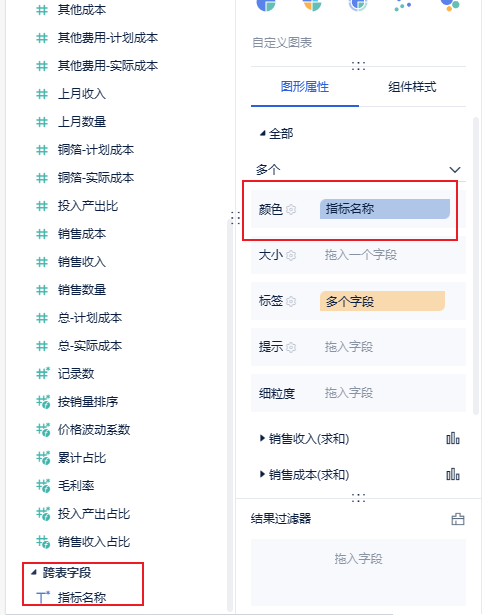Select the scatter dots chart type icon
Image resolution: width=494 pixels, height=615 pixels.
[403, 5]
